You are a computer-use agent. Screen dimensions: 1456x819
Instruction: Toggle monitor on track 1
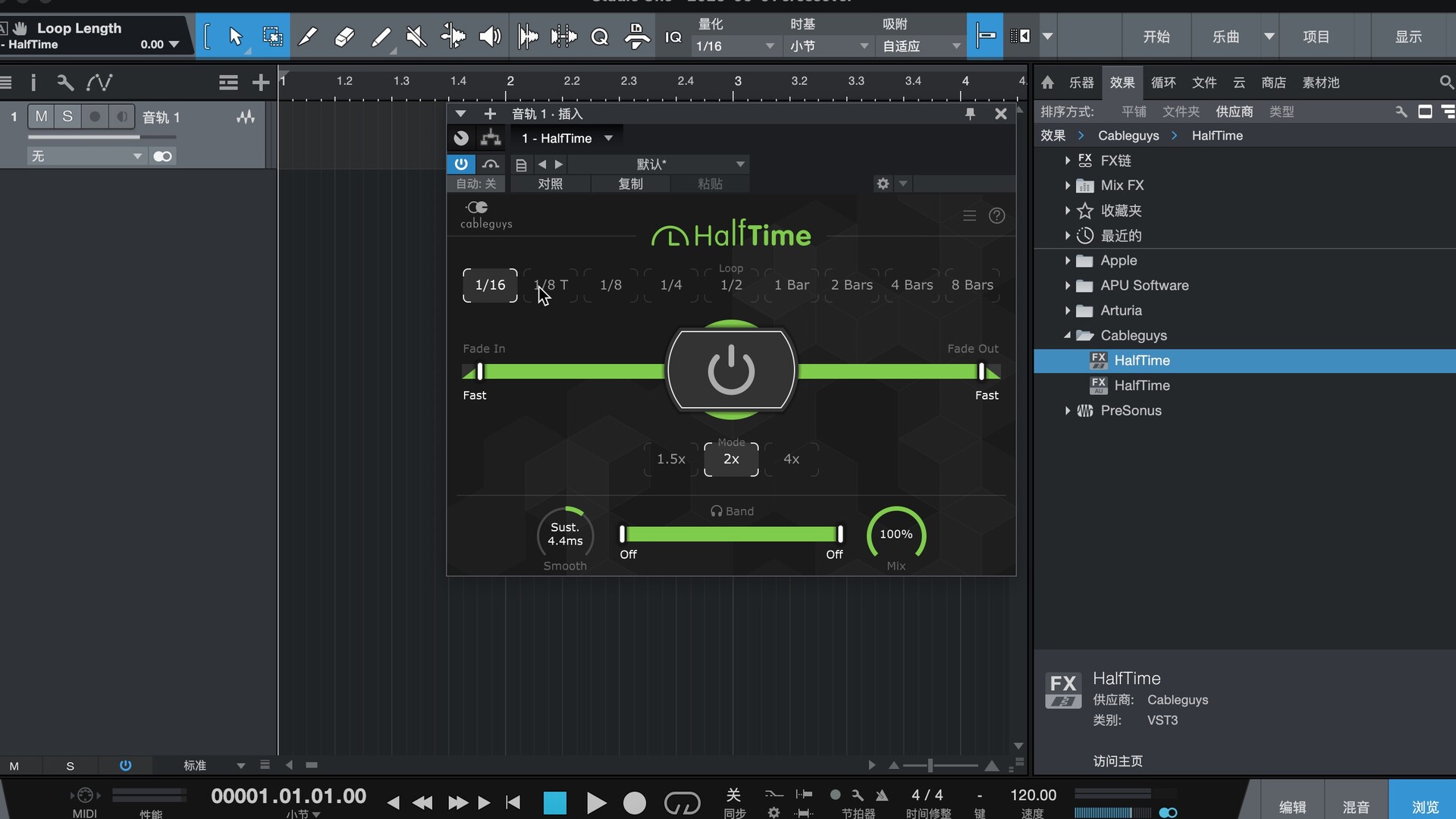(121, 116)
